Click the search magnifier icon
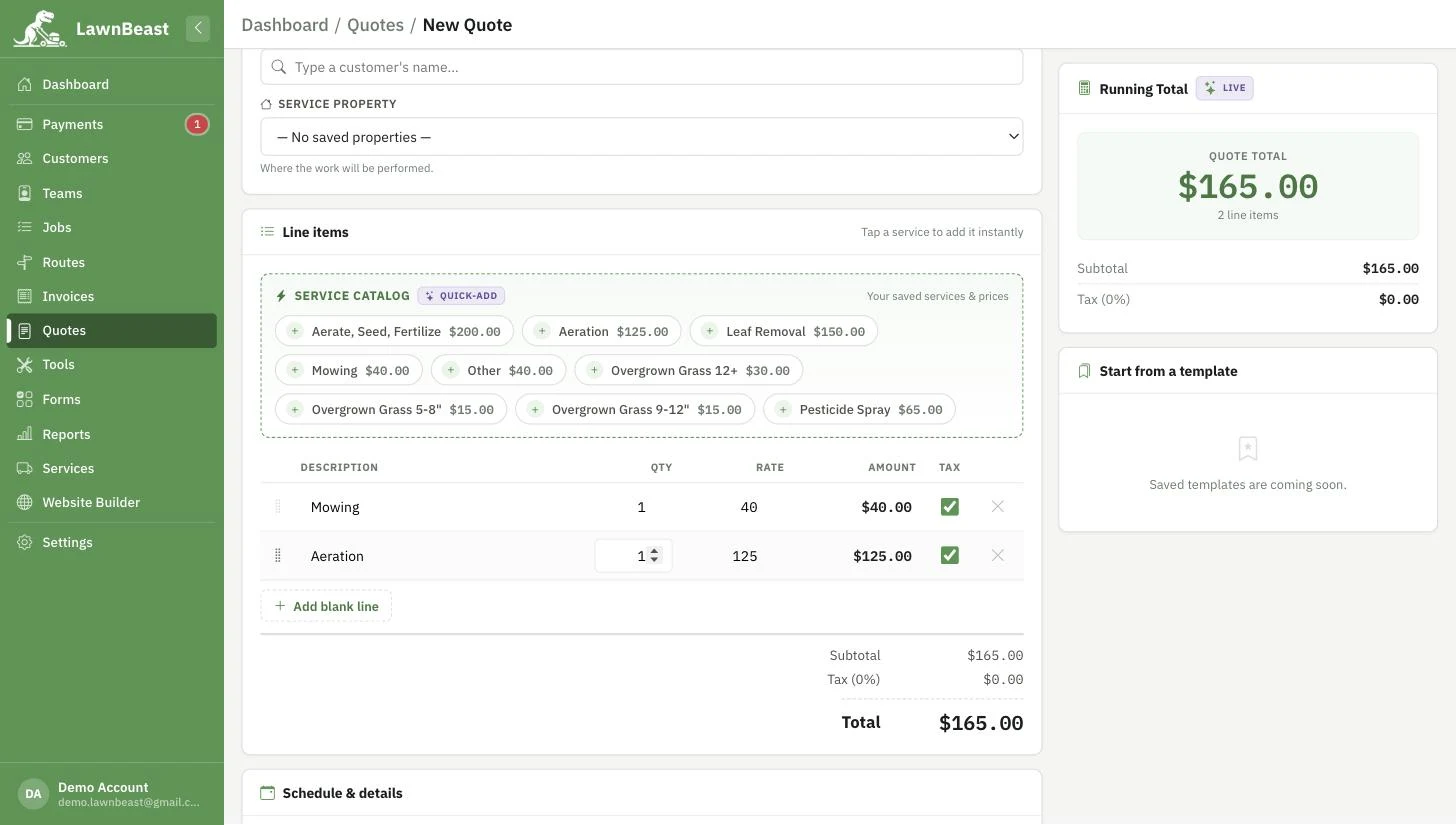The image size is (1456, 825). point(278,67)
